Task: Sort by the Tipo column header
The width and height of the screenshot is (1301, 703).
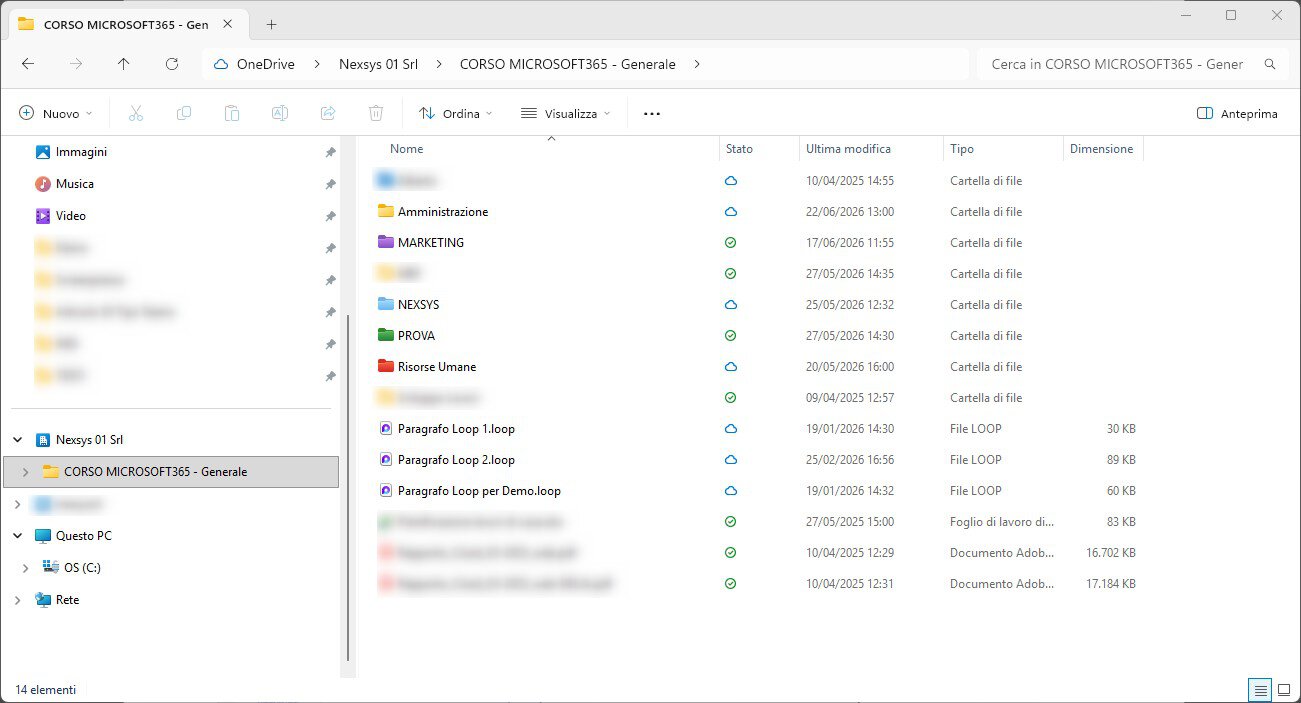Action: pyautogui.click(x=962, y=149)
